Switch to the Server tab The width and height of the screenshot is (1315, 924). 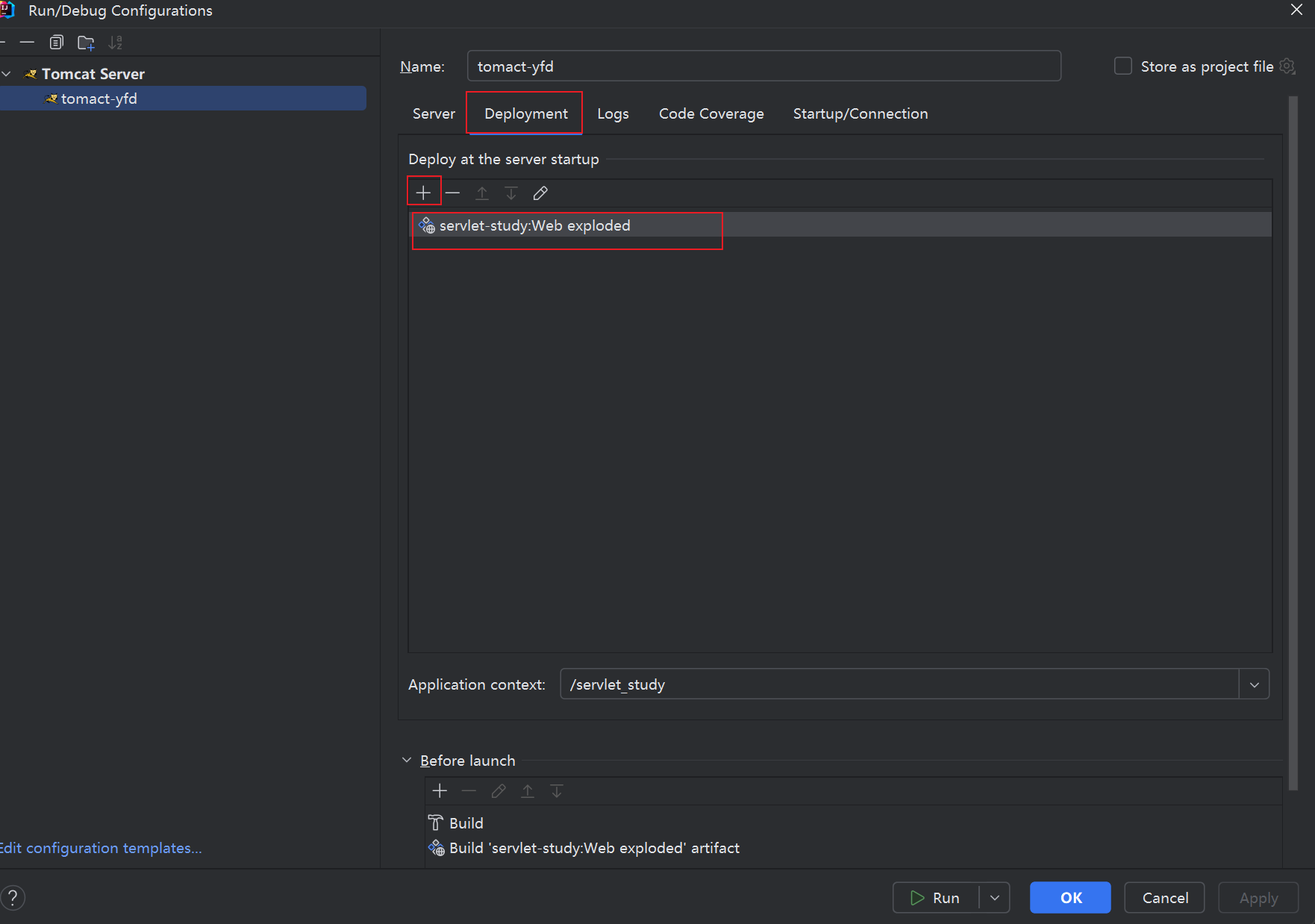coord(434,113)
